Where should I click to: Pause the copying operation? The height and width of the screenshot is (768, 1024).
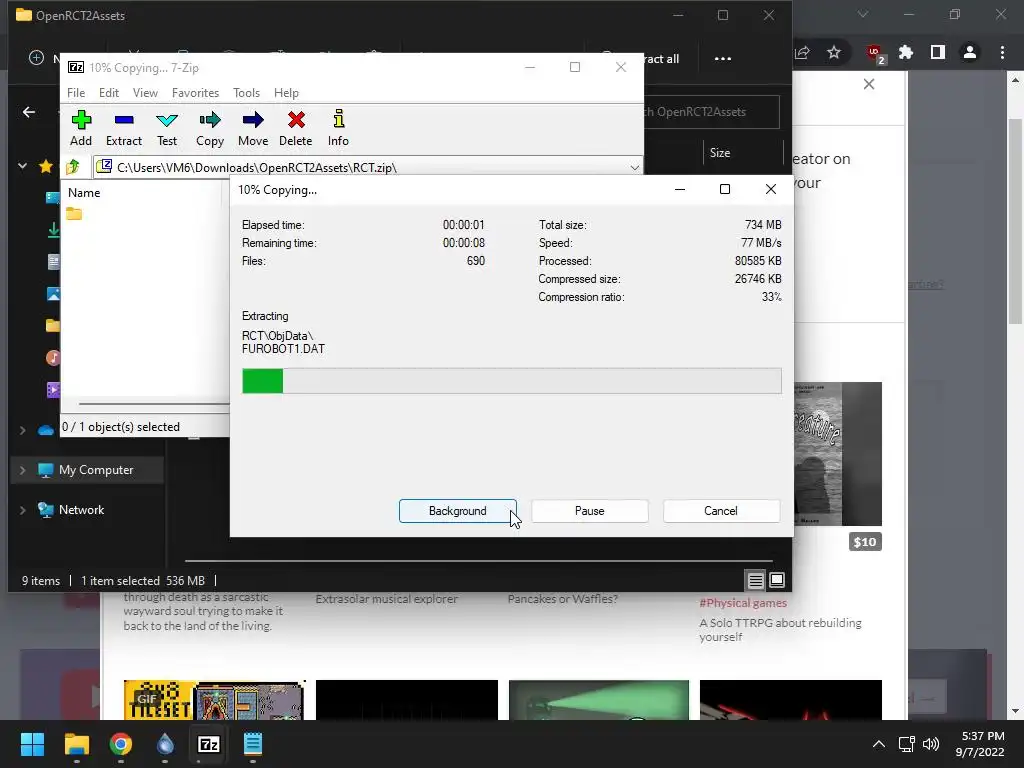589,511
